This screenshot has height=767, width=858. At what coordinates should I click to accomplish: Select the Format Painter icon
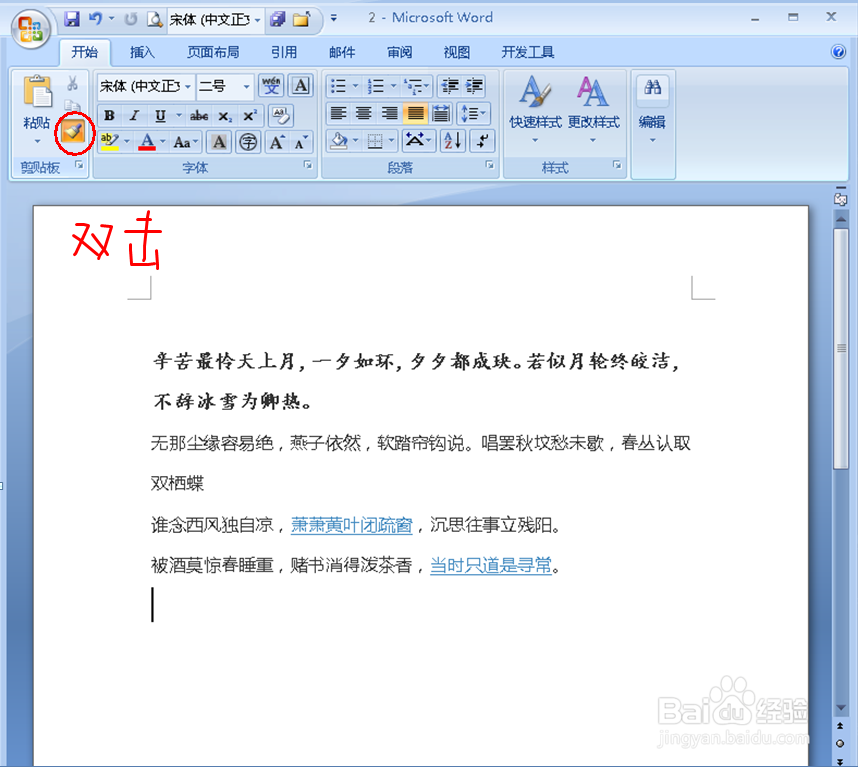73,133
